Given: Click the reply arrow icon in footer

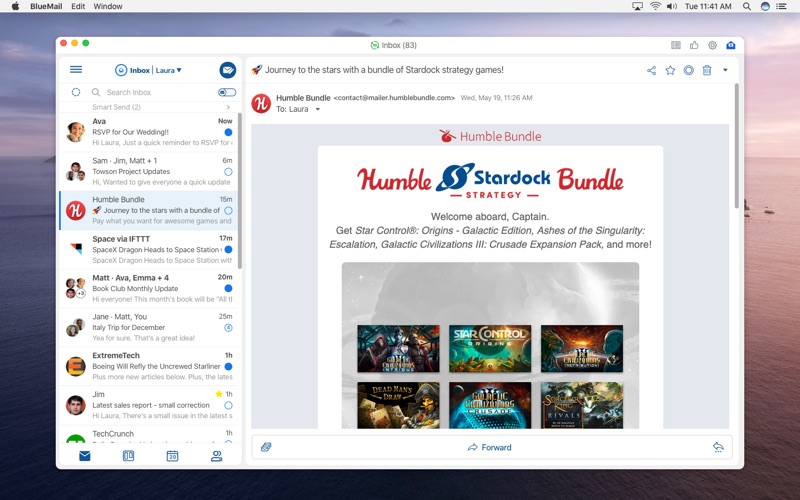Looking at the screenshot, I should click(718, 447).
